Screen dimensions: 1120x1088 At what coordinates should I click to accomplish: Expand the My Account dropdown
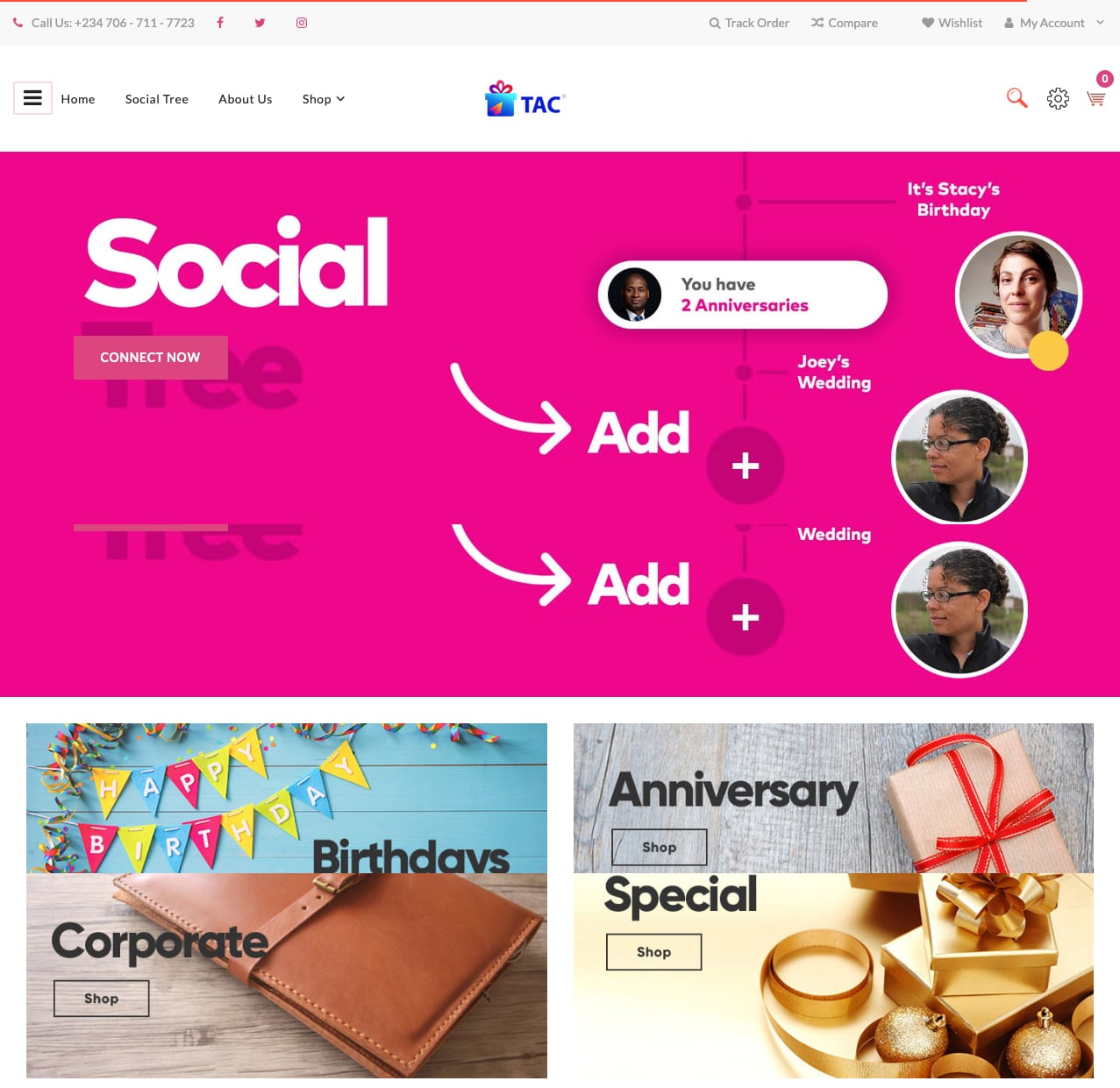point(1053,23)
